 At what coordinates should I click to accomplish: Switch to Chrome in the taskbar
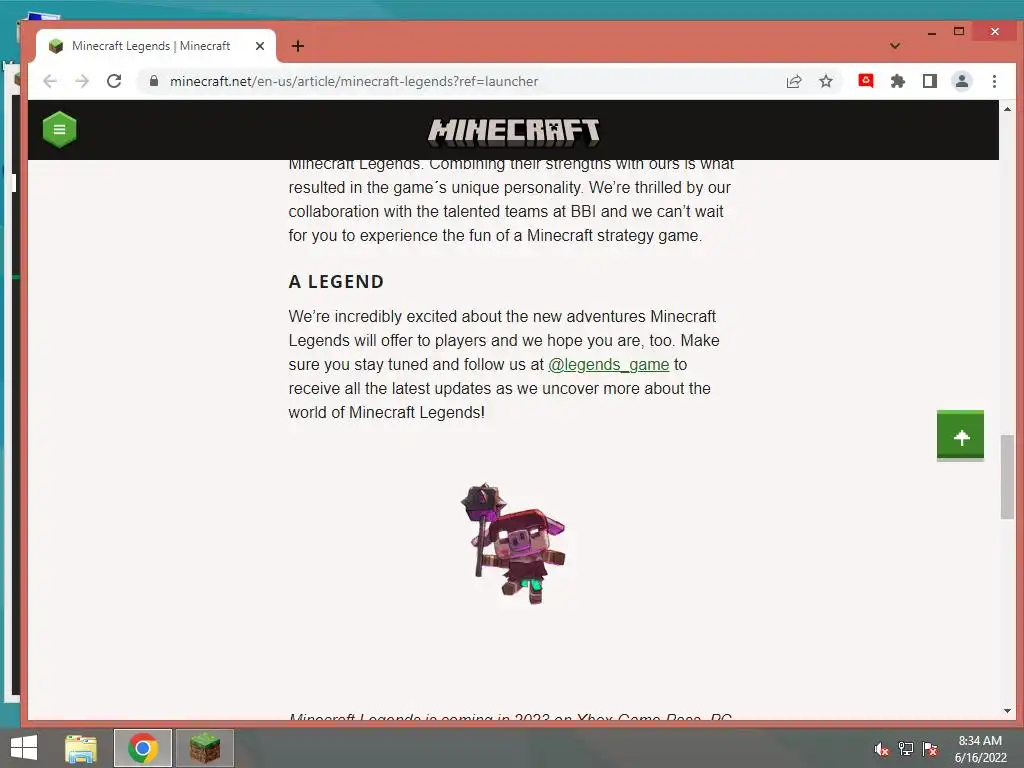pyautogui.click(x=143, y=748)
